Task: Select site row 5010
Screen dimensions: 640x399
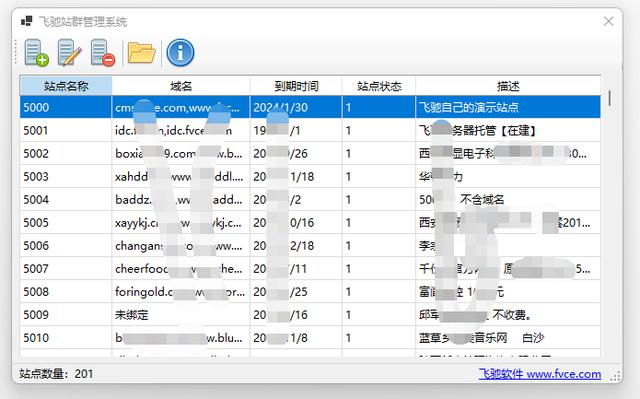Action: pos(310,338)
